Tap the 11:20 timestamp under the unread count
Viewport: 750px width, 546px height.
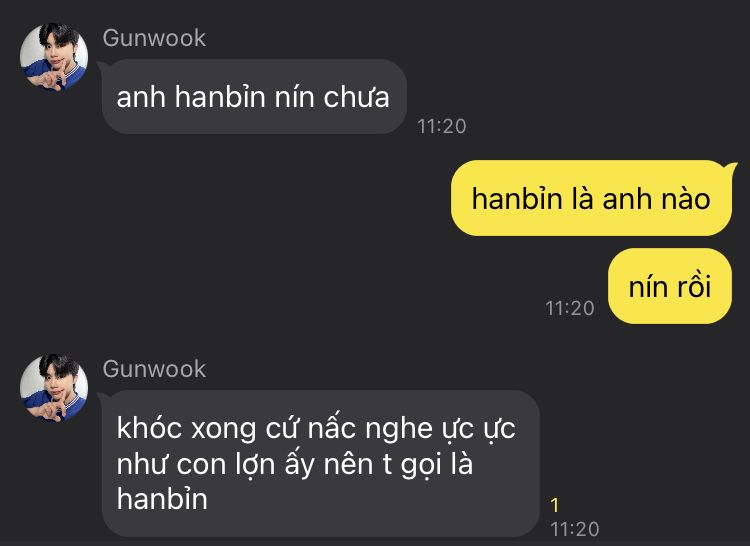coord(574,529)
